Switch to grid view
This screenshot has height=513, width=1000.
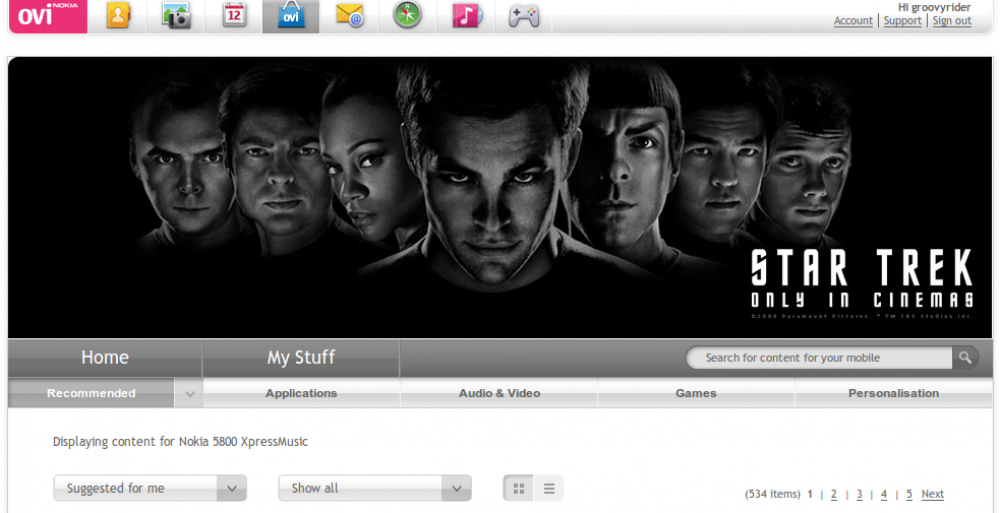518,489
